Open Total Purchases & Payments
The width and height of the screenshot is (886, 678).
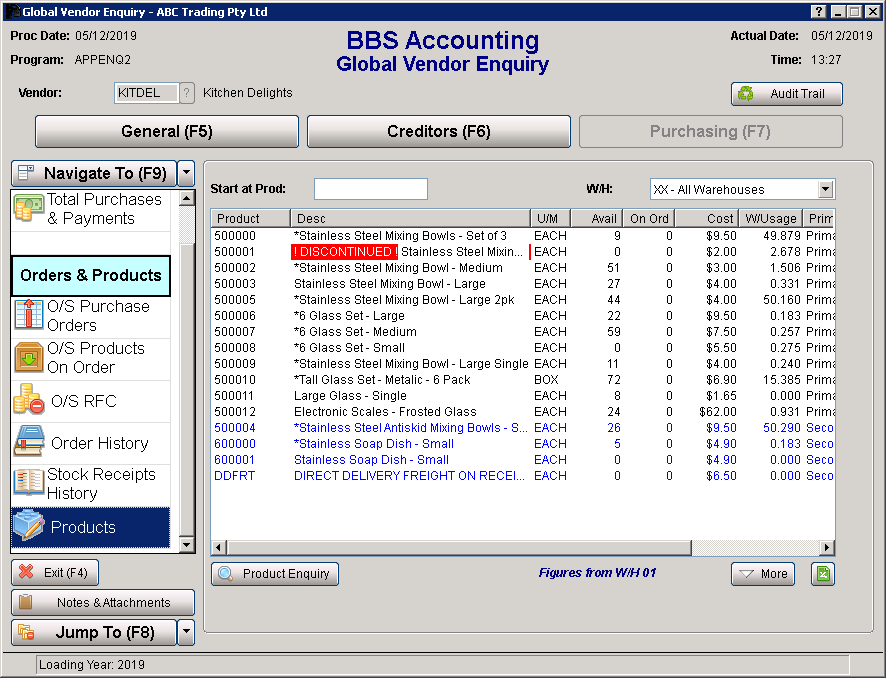(91, 209)
